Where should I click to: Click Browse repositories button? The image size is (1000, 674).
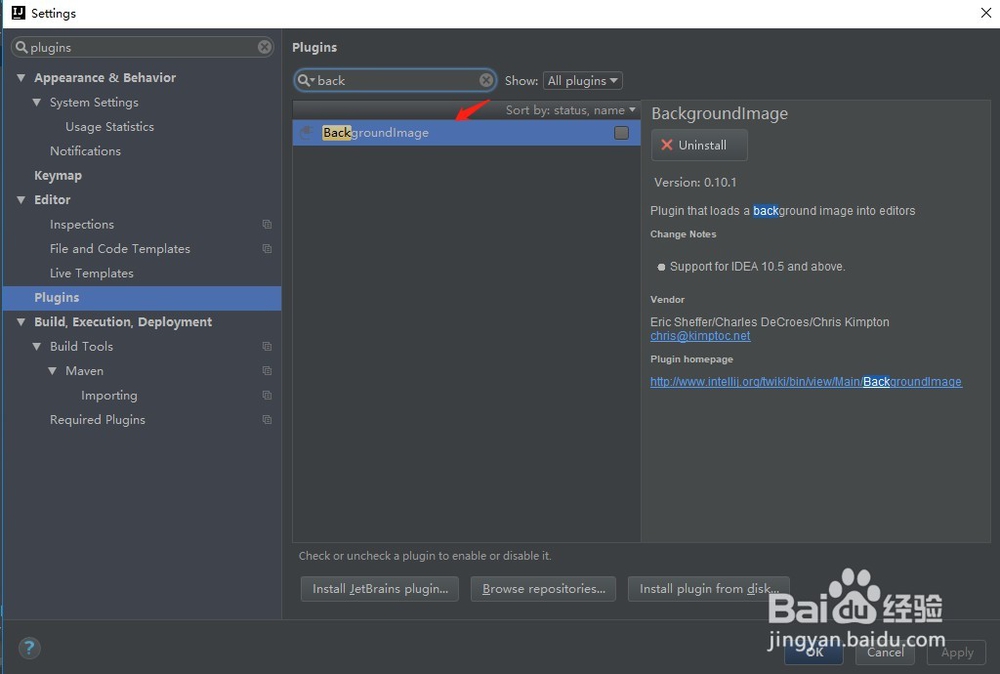[543, 589]
